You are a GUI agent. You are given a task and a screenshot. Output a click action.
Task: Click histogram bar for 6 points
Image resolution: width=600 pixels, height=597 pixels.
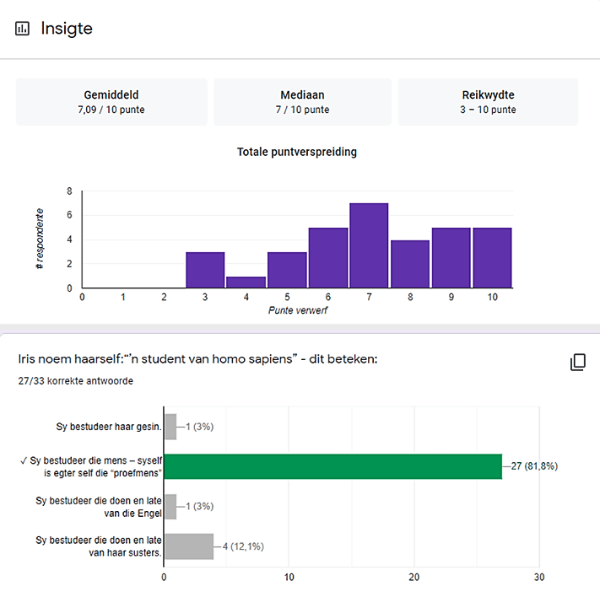coord(328,258)
